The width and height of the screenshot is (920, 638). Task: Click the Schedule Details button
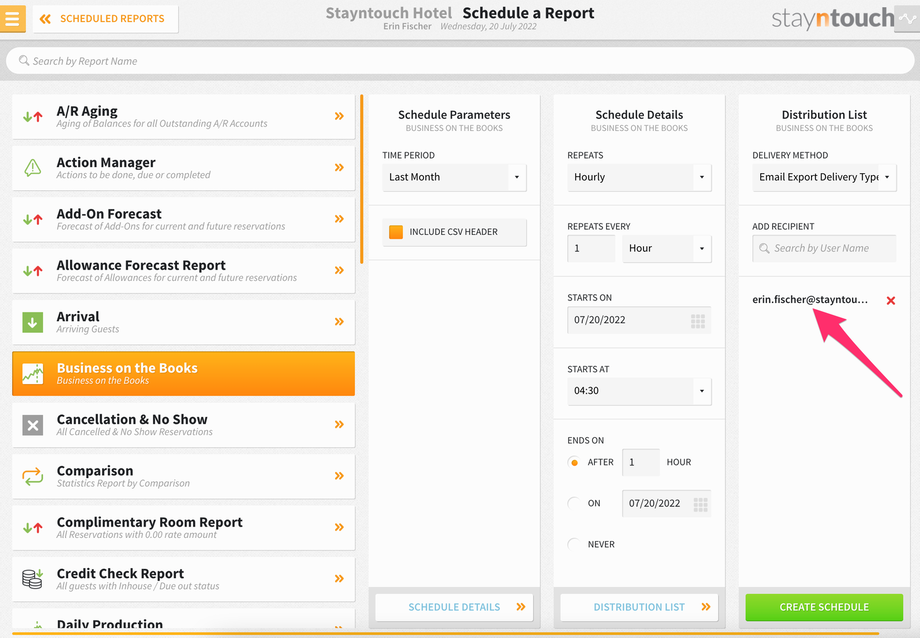point(454,607)
